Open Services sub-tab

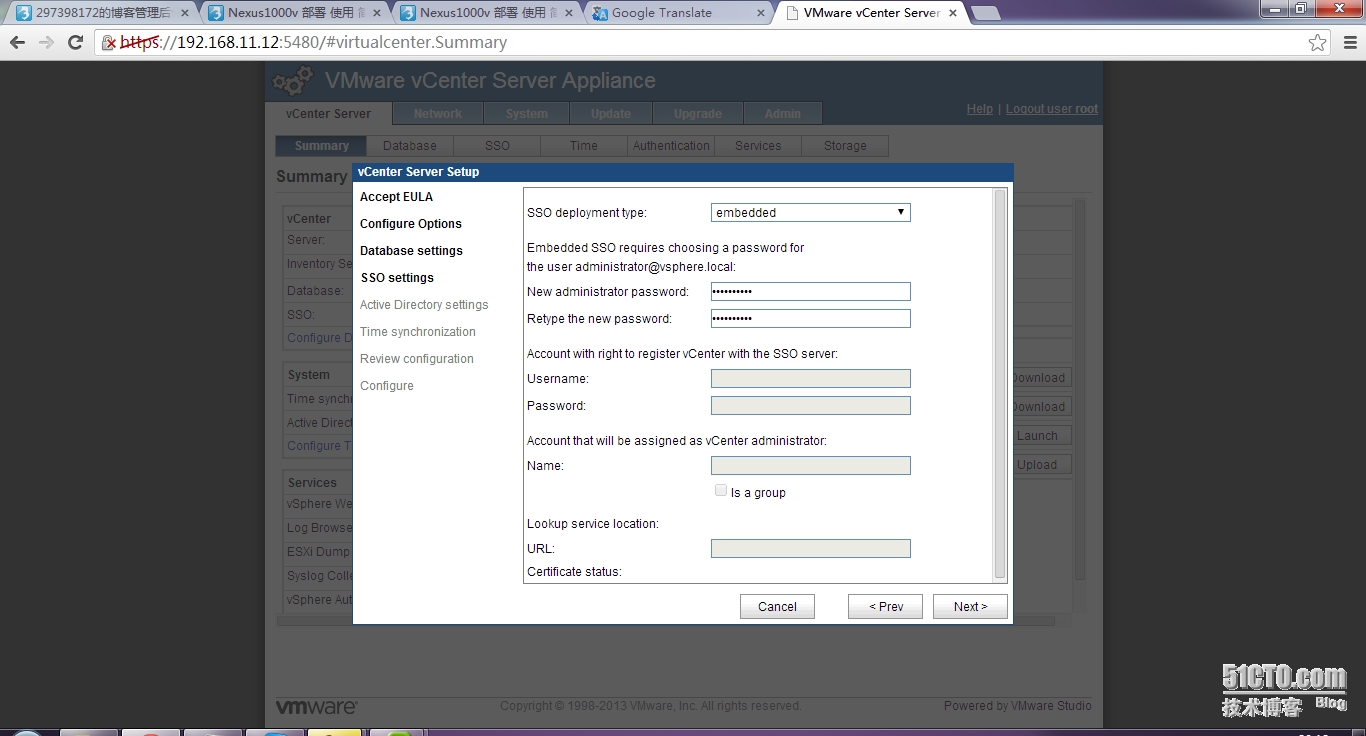point(758,146)
